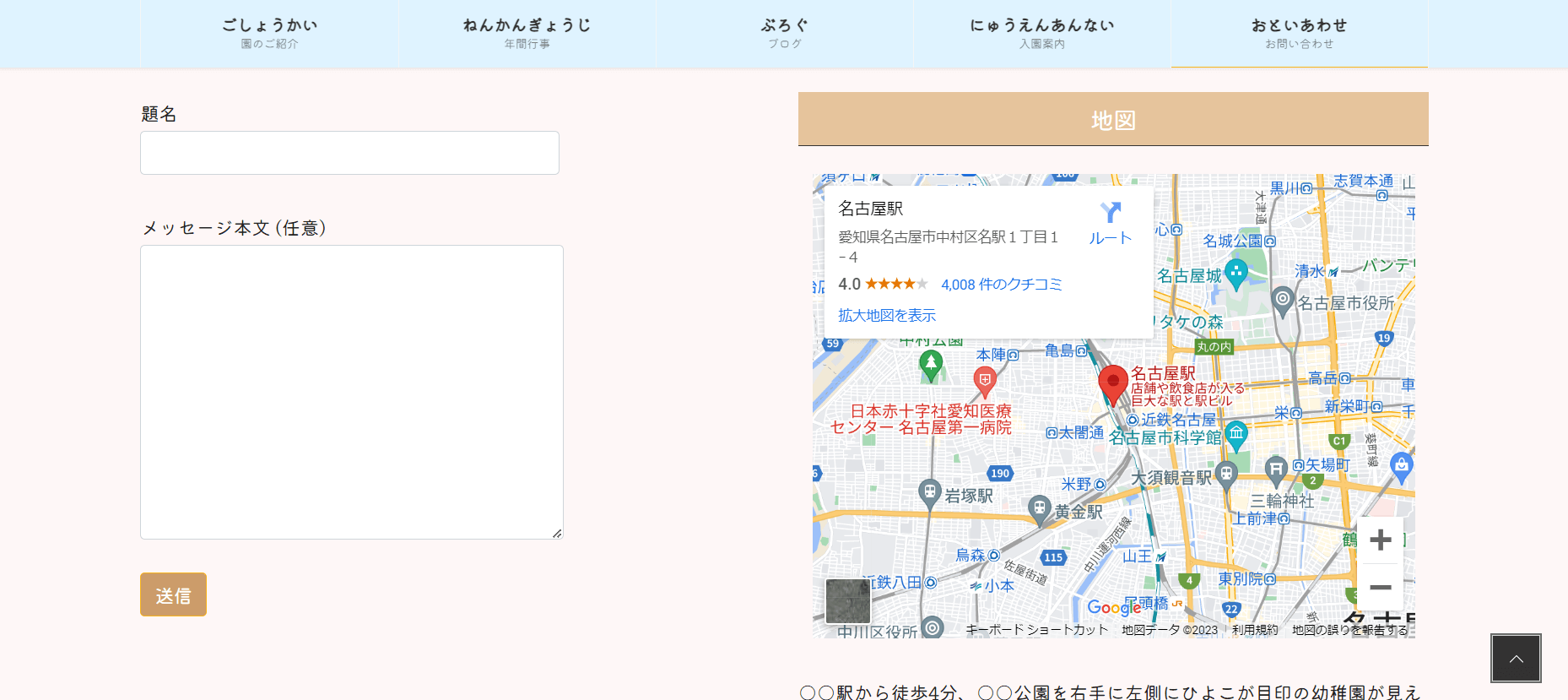Open the ごしょうかい nav menu item

(269, 34)
